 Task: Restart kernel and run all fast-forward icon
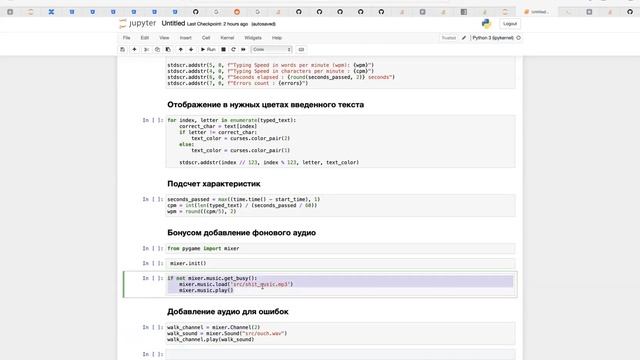click(243, 49)
